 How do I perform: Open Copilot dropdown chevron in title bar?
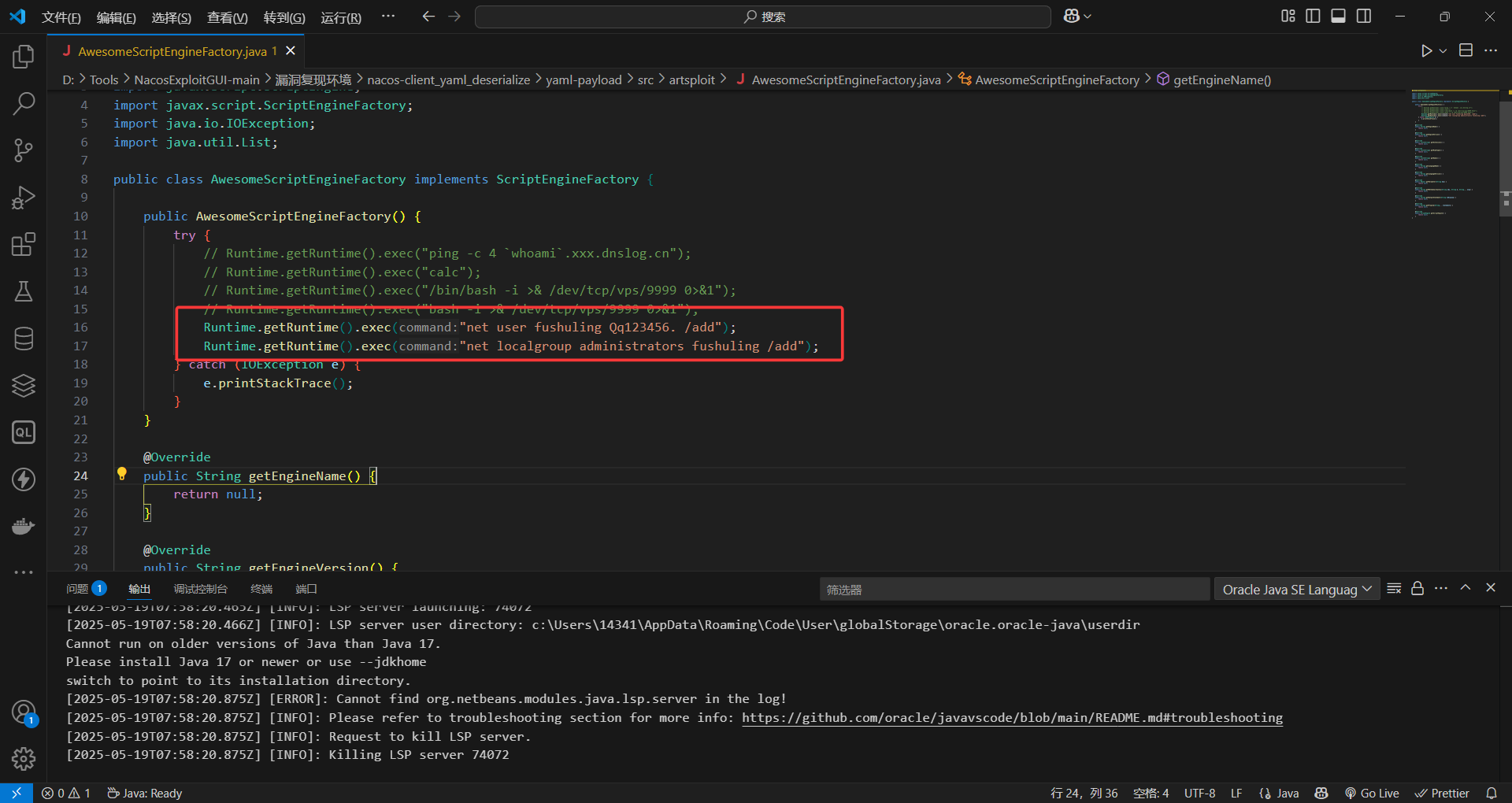point(1088,17)
